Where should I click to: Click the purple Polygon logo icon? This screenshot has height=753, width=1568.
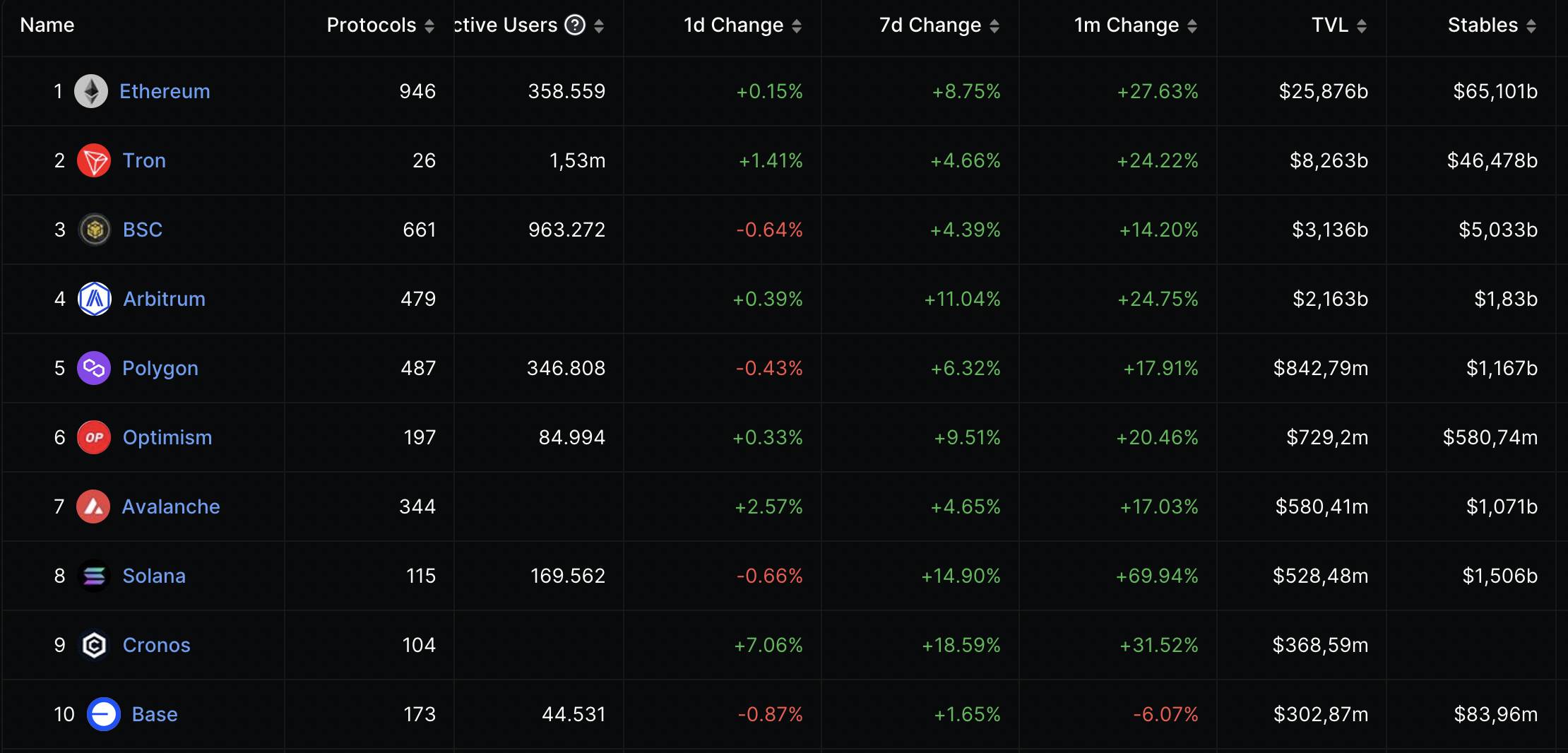pyautogui.click(x=94, y=368)
